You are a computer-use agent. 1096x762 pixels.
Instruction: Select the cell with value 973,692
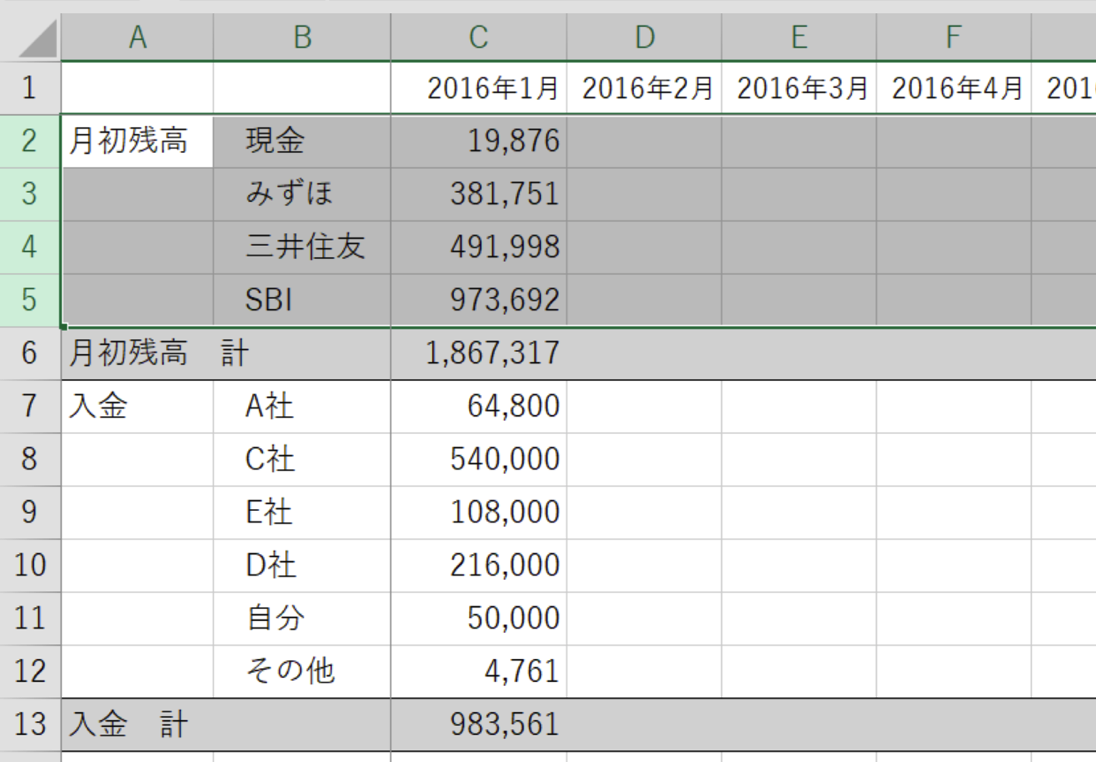479,300
